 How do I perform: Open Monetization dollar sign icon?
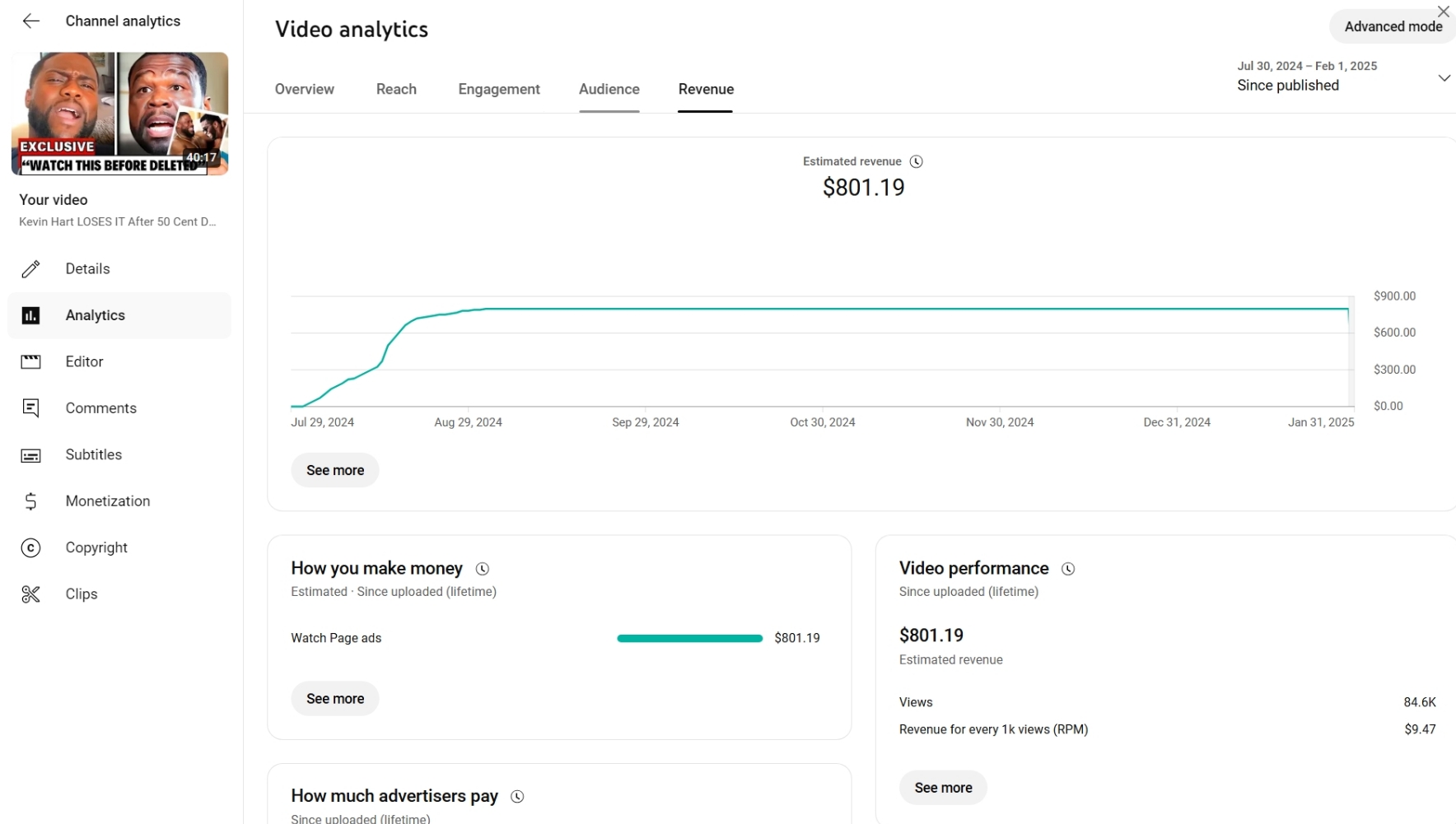coord(30,501)
